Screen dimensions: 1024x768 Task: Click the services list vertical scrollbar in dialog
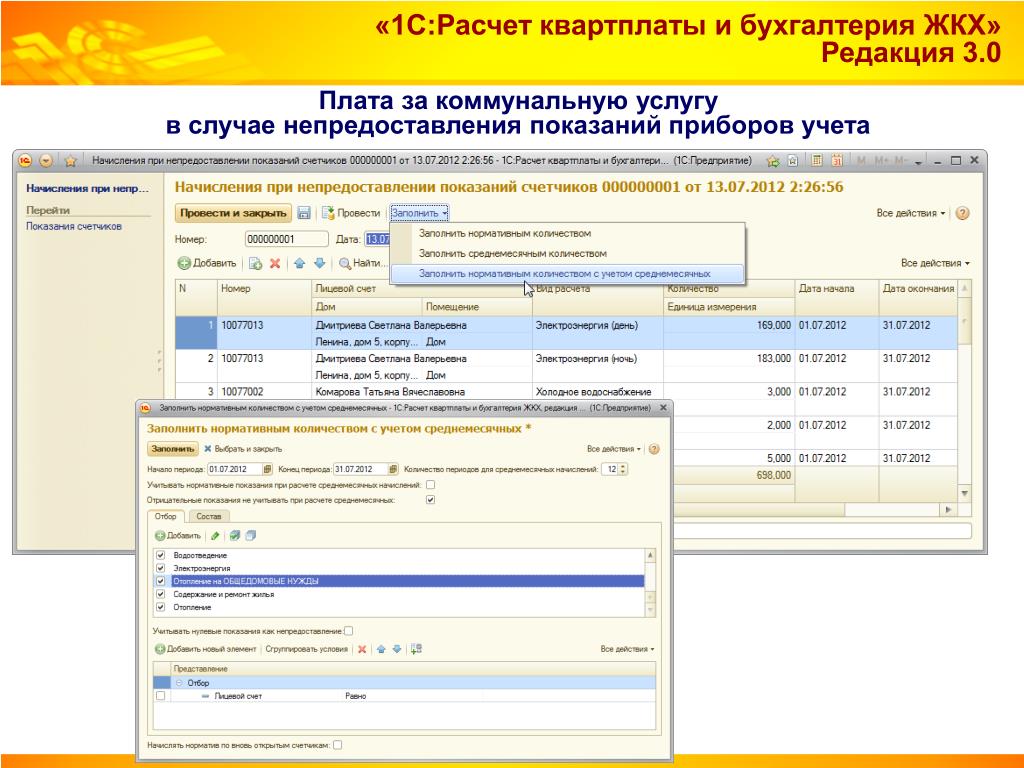[x=650, y=583]
